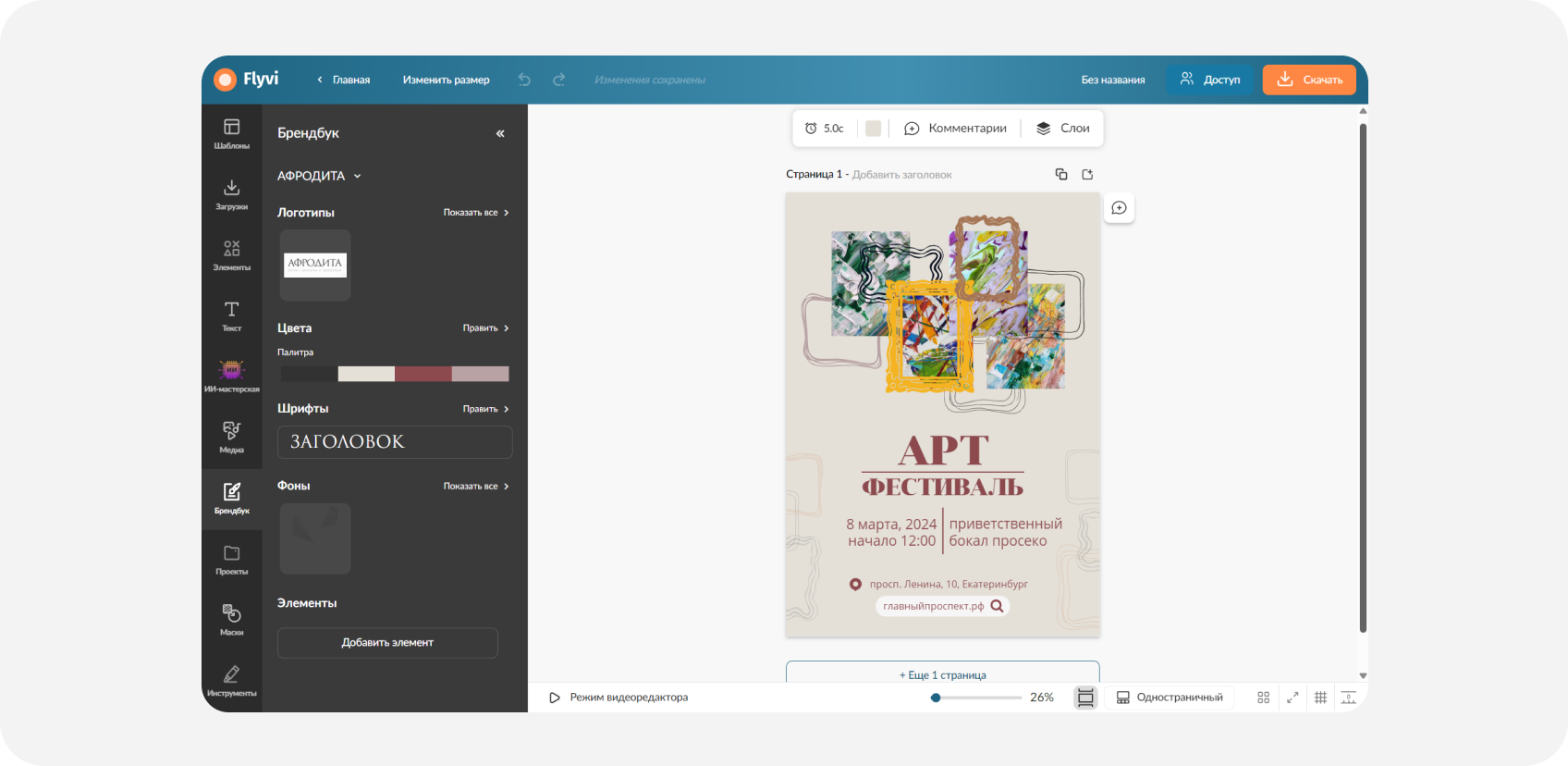Select the ФЕСТИВАЛЬ text on poster
This screenshot has height=766, width=1568.
(943, 487)
